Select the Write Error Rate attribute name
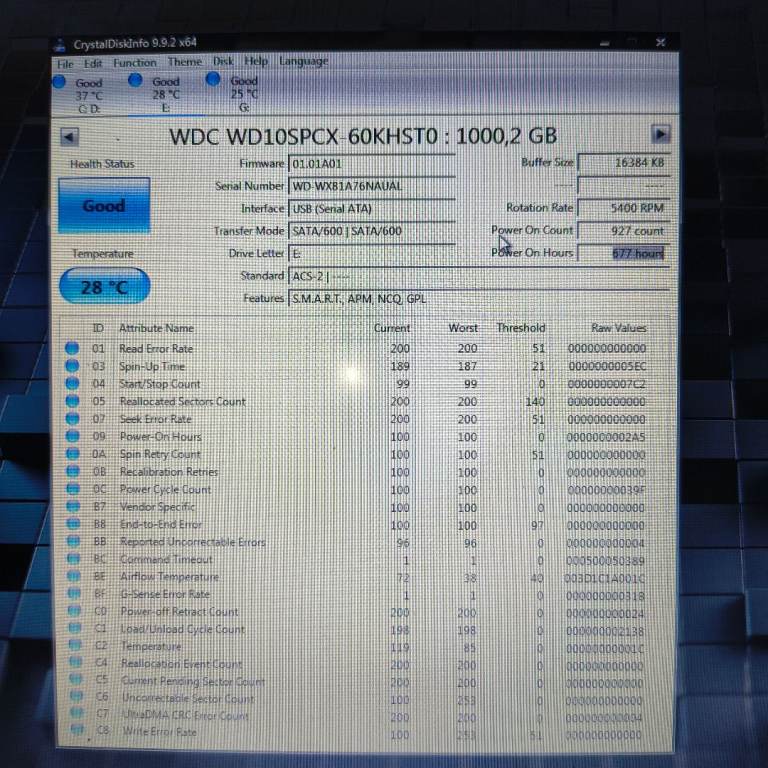Screen dimensions: 768x768 pyautogui.click(x=160, y=732)
